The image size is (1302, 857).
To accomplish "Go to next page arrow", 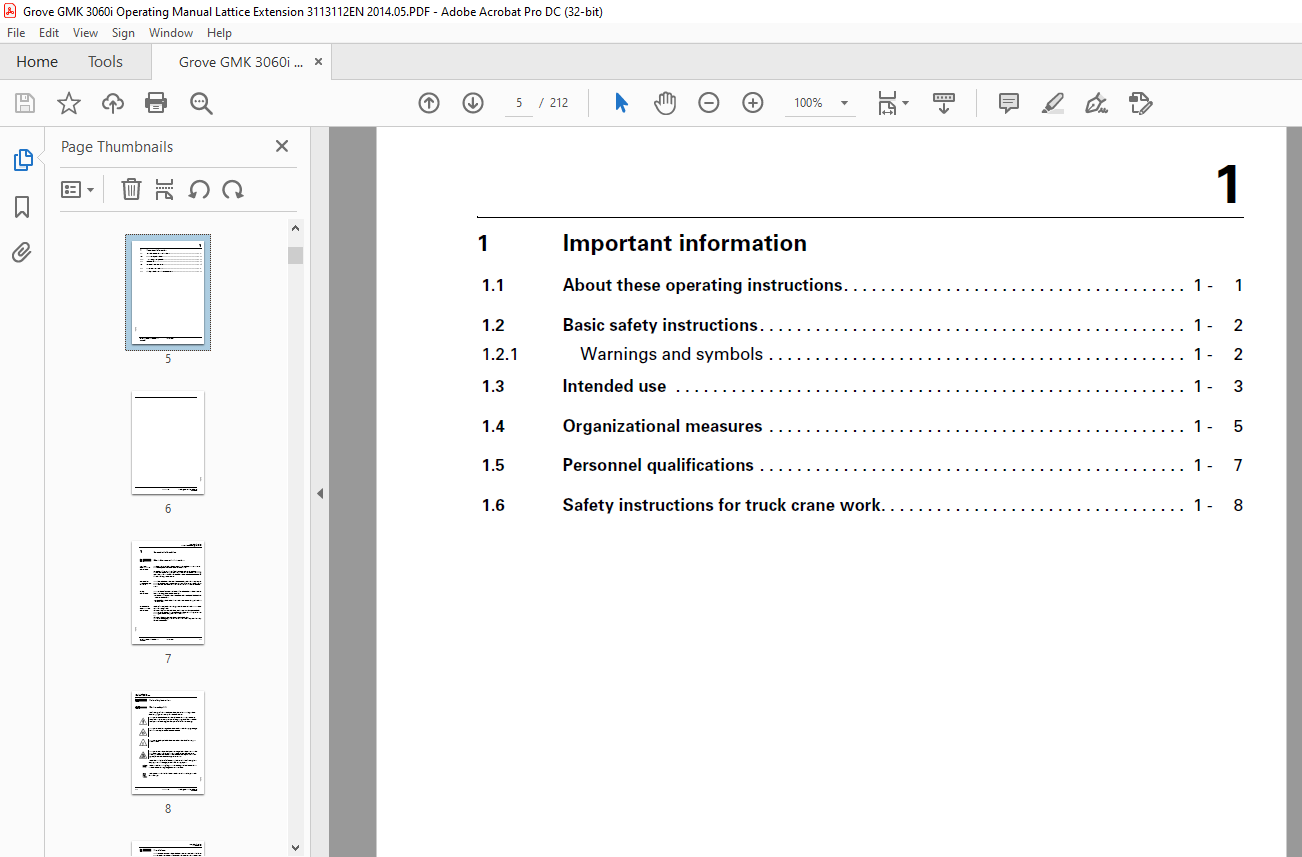I will tap(473, 103).
